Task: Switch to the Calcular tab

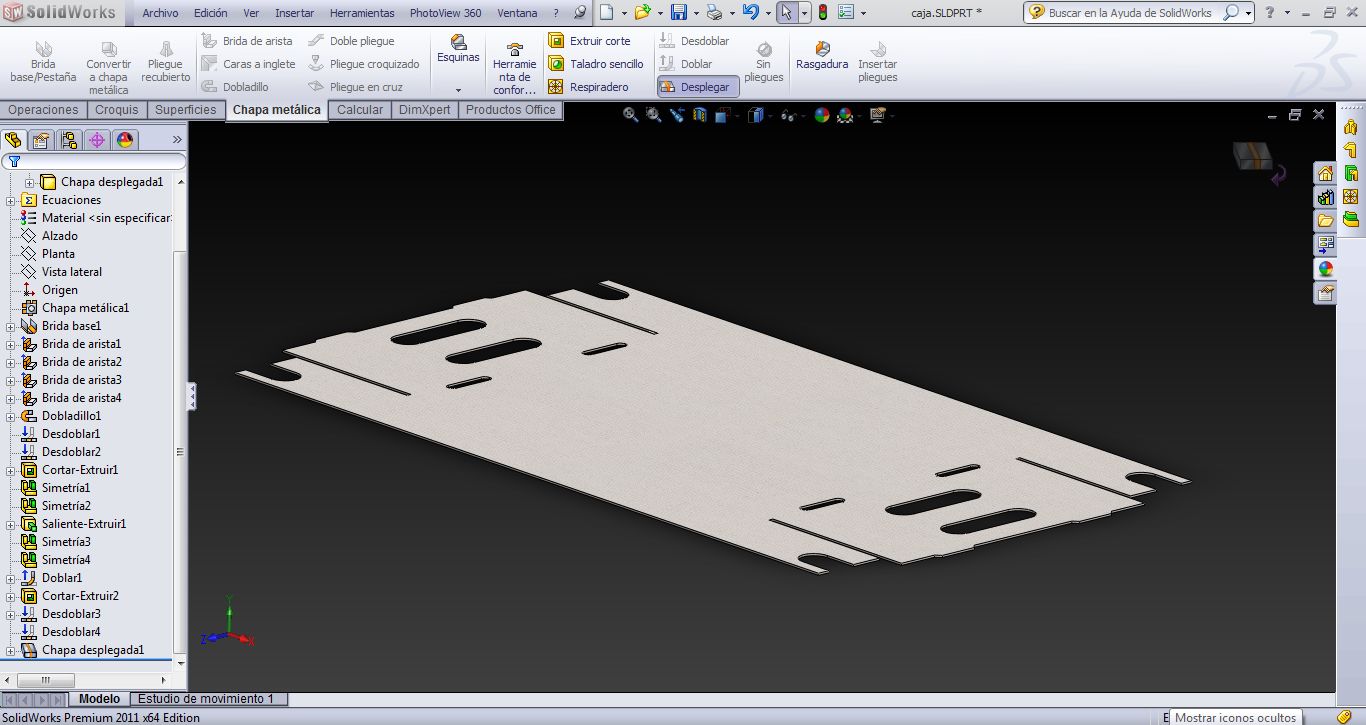Action: pyautogui.click(x=360, y=110)
